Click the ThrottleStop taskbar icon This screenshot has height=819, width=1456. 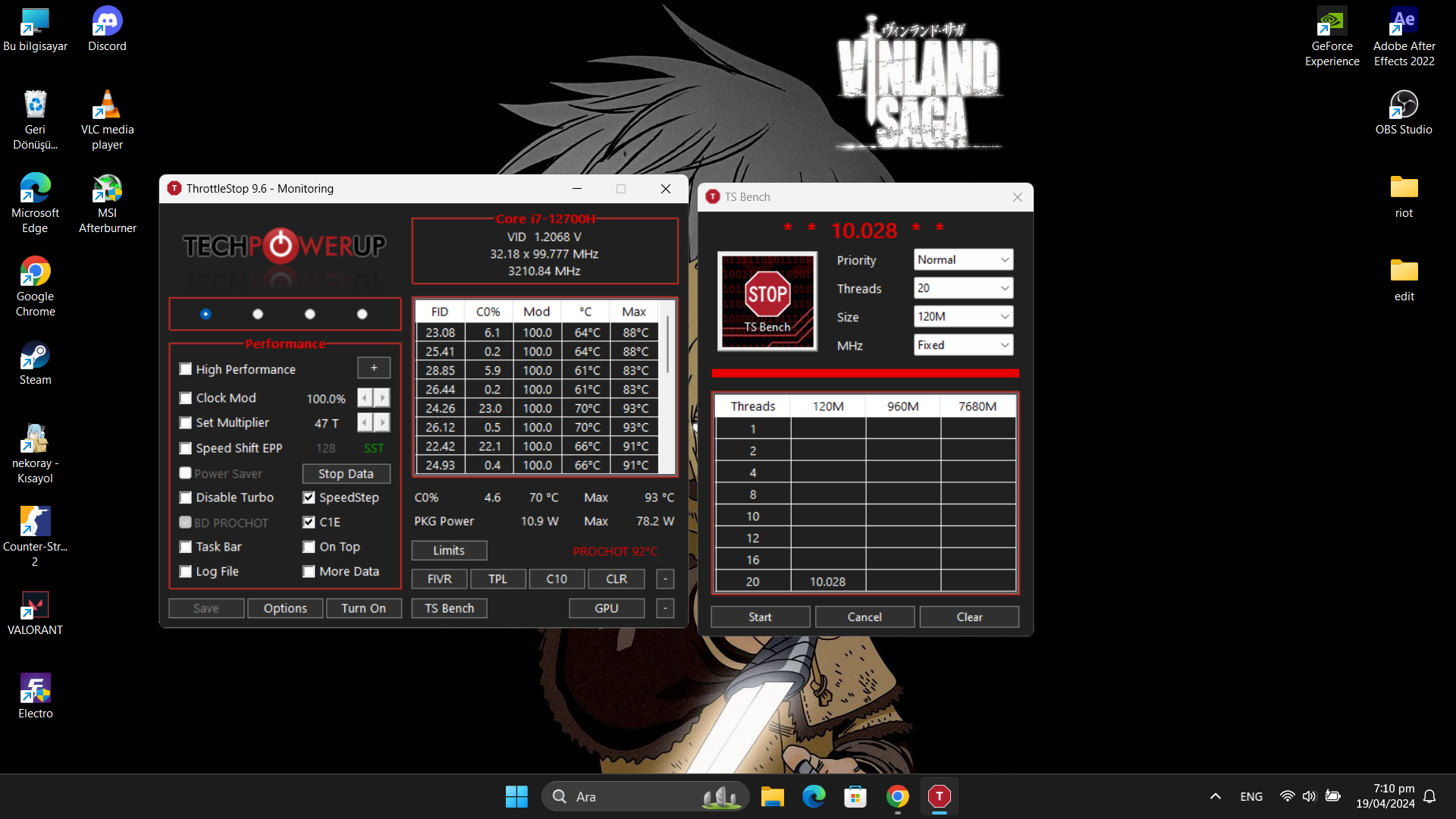[x=939, y=796]
